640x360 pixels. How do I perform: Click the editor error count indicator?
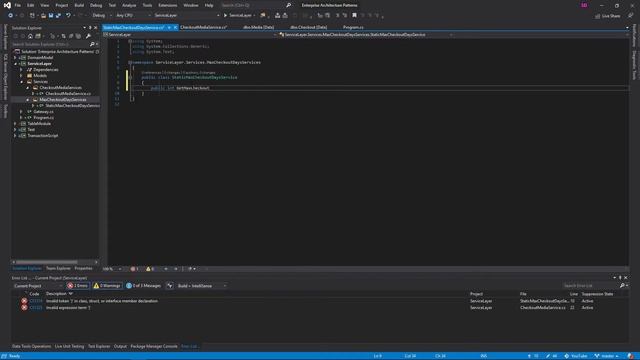(x=134, y=269)
